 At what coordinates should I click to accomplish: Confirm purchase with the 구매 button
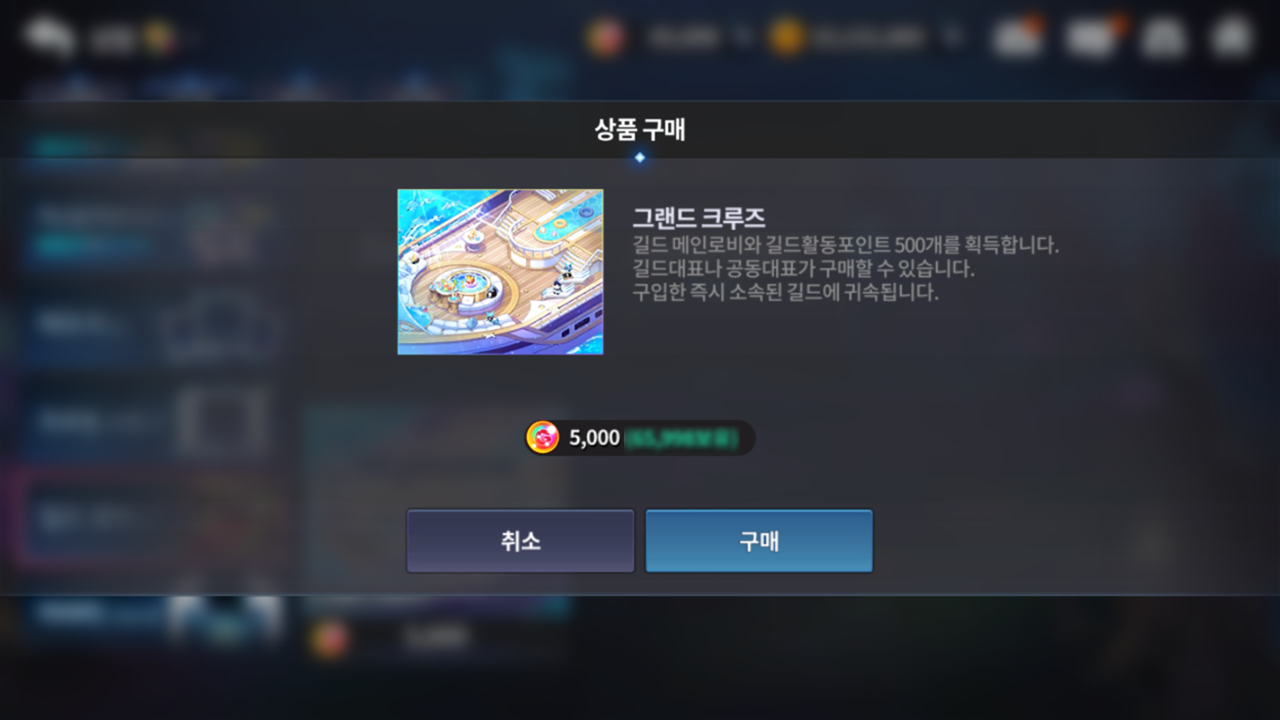(759, 541)
